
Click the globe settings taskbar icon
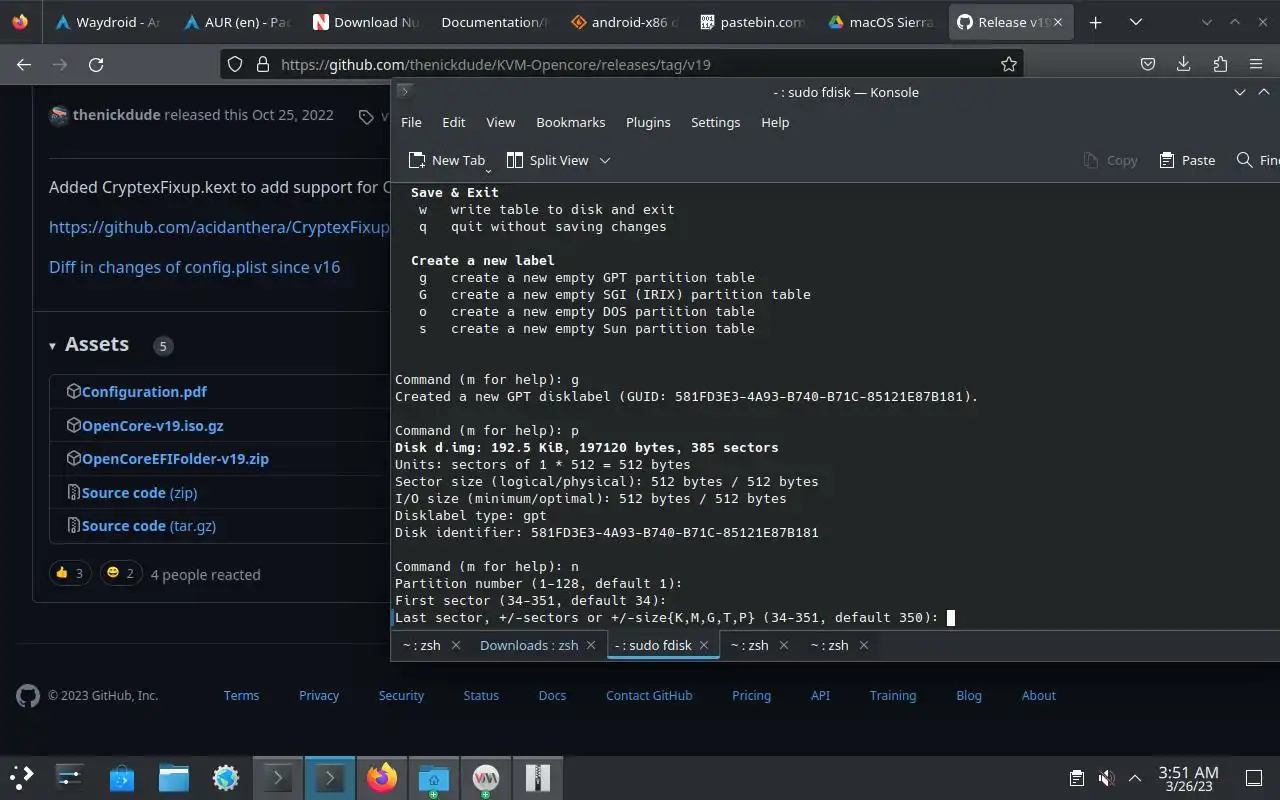[226, 777]
